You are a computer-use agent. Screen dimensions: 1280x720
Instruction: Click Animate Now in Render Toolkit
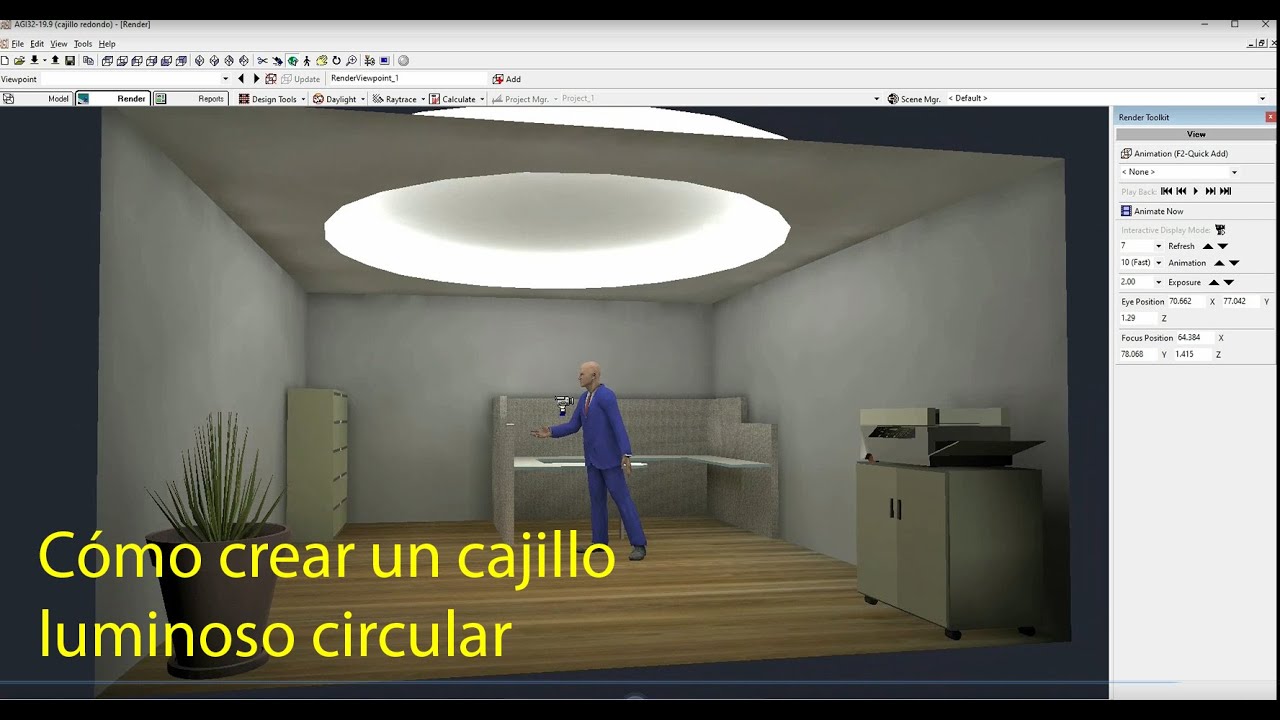(x=1152, y=211)
